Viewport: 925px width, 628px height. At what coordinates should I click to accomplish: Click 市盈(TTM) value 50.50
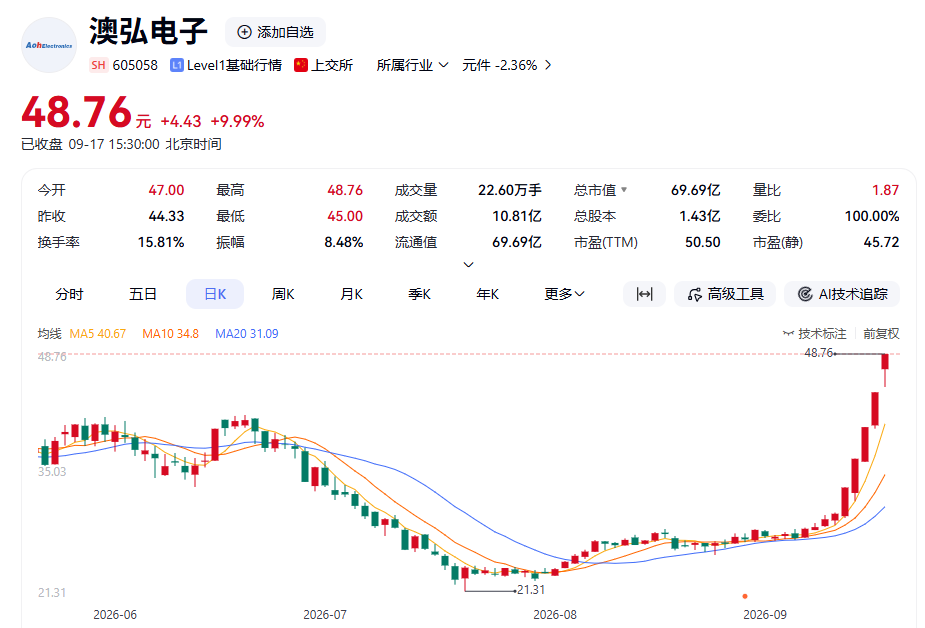(x=703, y=242)
